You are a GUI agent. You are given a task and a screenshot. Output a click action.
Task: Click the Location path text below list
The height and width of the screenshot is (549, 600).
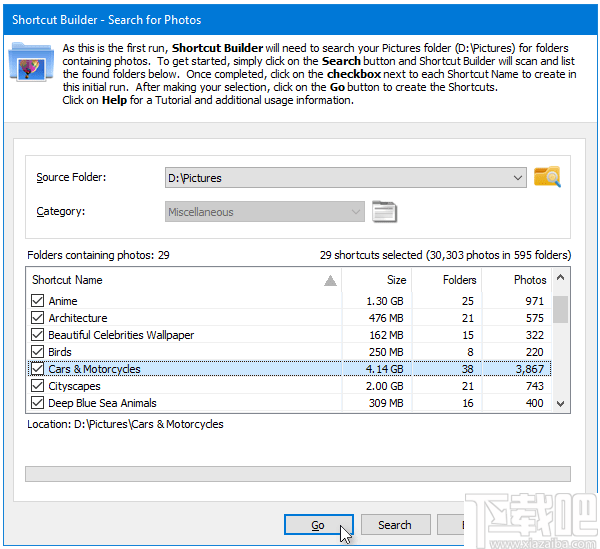[x=125, y=424]
